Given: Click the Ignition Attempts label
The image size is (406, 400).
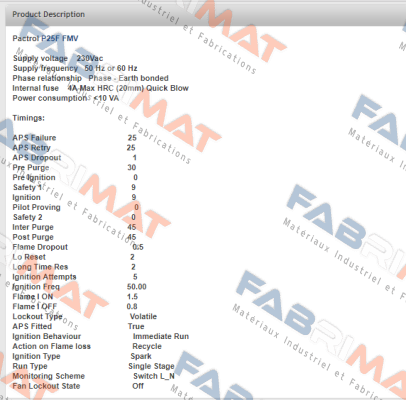Looking at the screenshot, I should (x=44, y=277).
